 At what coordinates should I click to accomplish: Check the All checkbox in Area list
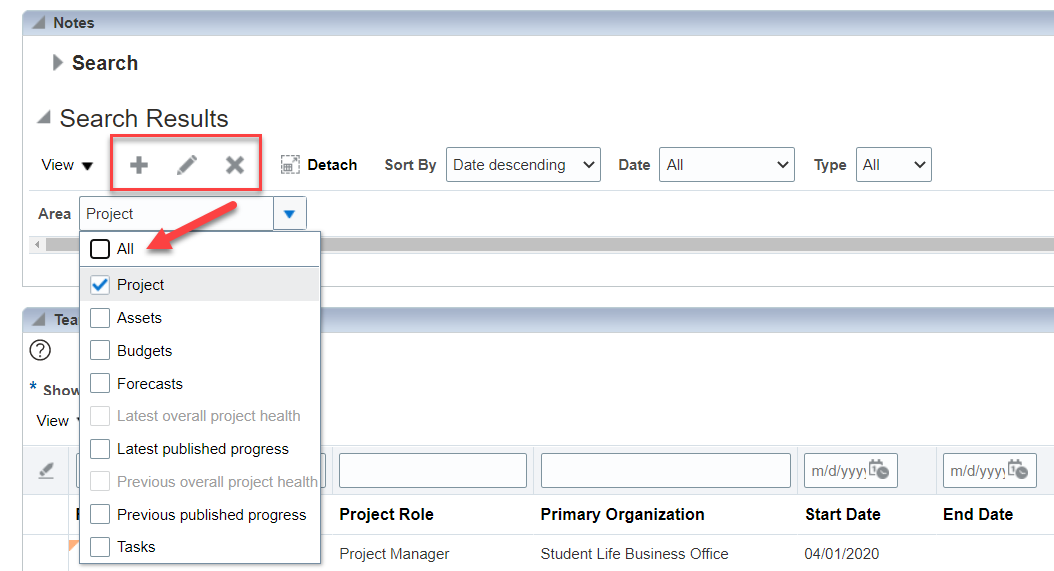[100, 249]
